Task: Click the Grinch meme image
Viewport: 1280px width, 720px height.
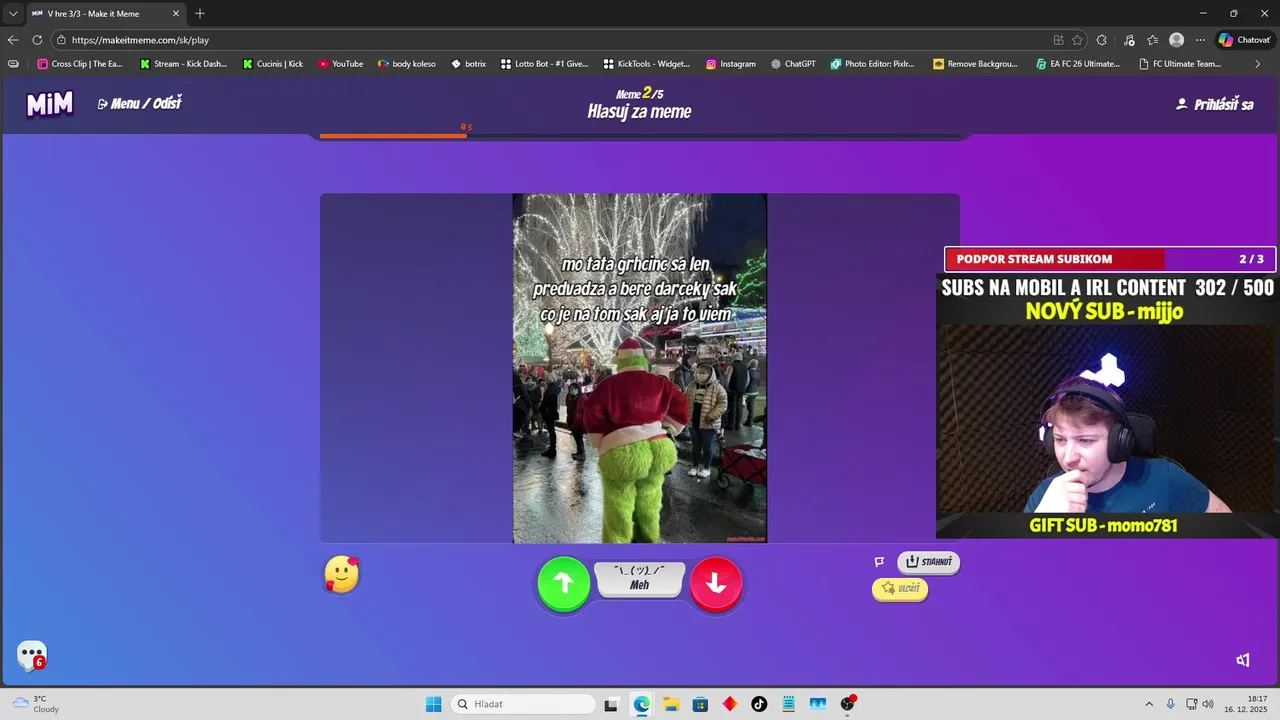Action: pyautogui.click(x=640, y=368)
